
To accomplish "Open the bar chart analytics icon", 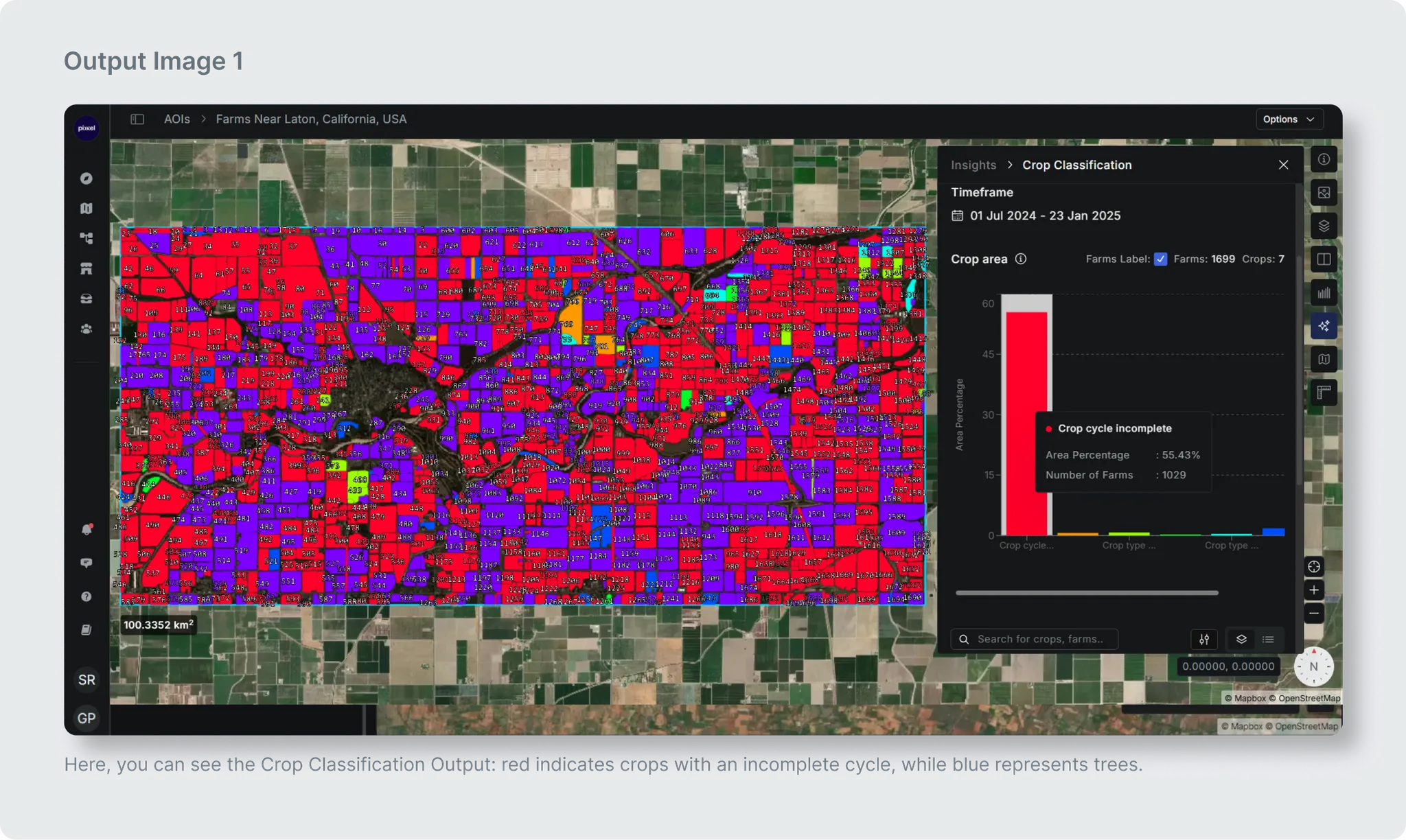I will 1324,293.
